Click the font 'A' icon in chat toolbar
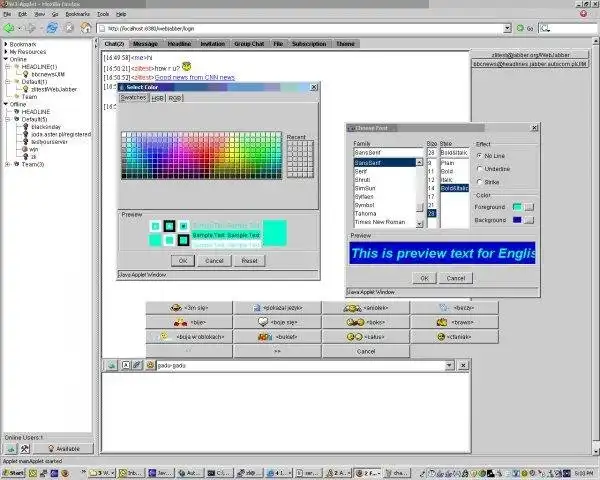 (126, 365)
